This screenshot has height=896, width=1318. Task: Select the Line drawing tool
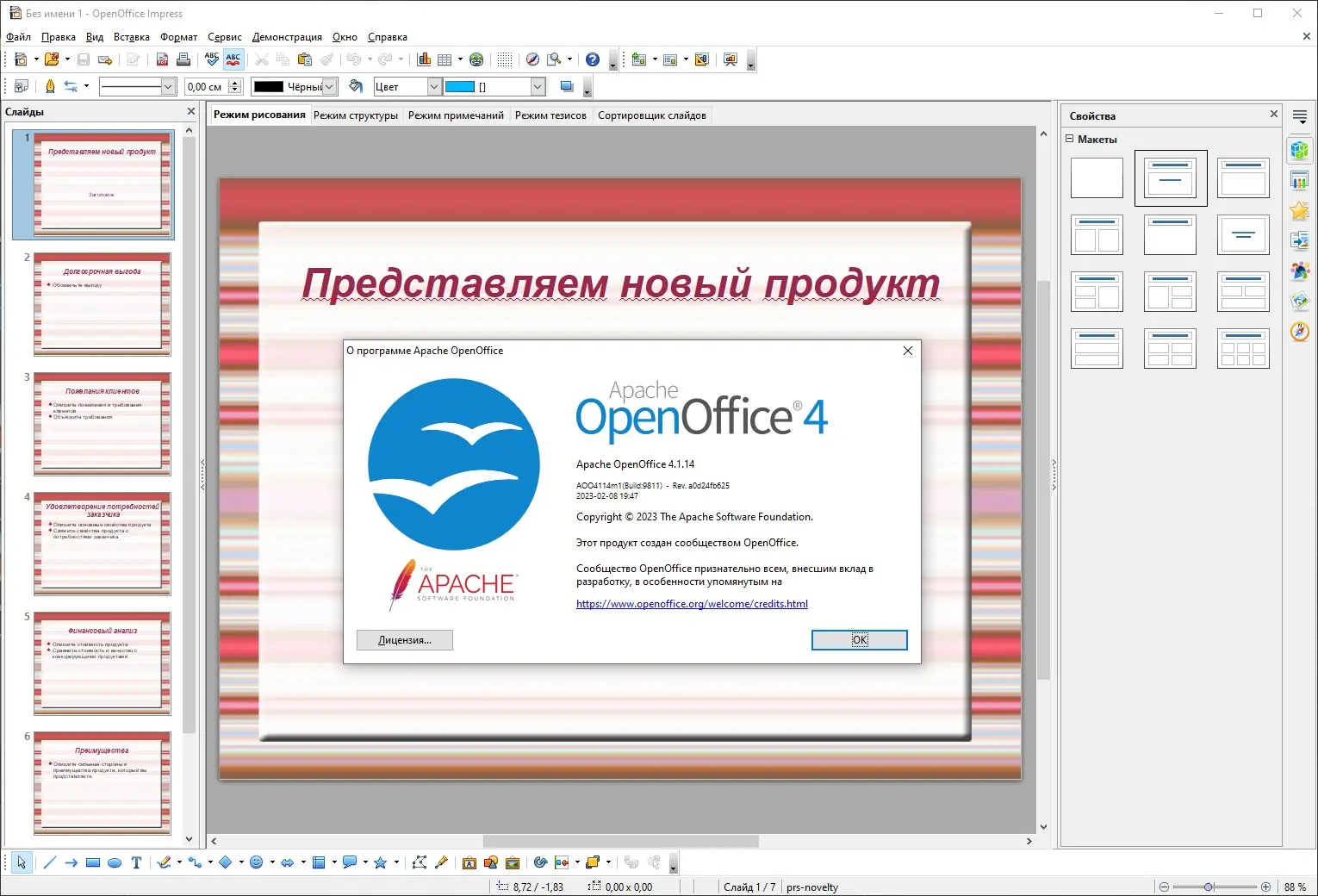click(49, 862)
